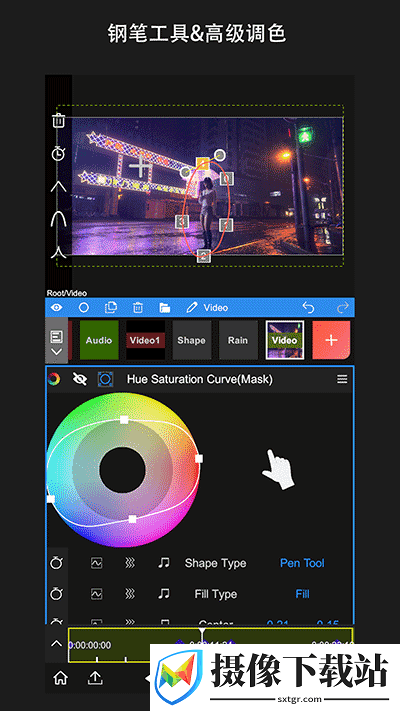Viewport: 400px width, 711px height.
Task: Click the top control point on the hue wheel
Action: click(124, 420)
